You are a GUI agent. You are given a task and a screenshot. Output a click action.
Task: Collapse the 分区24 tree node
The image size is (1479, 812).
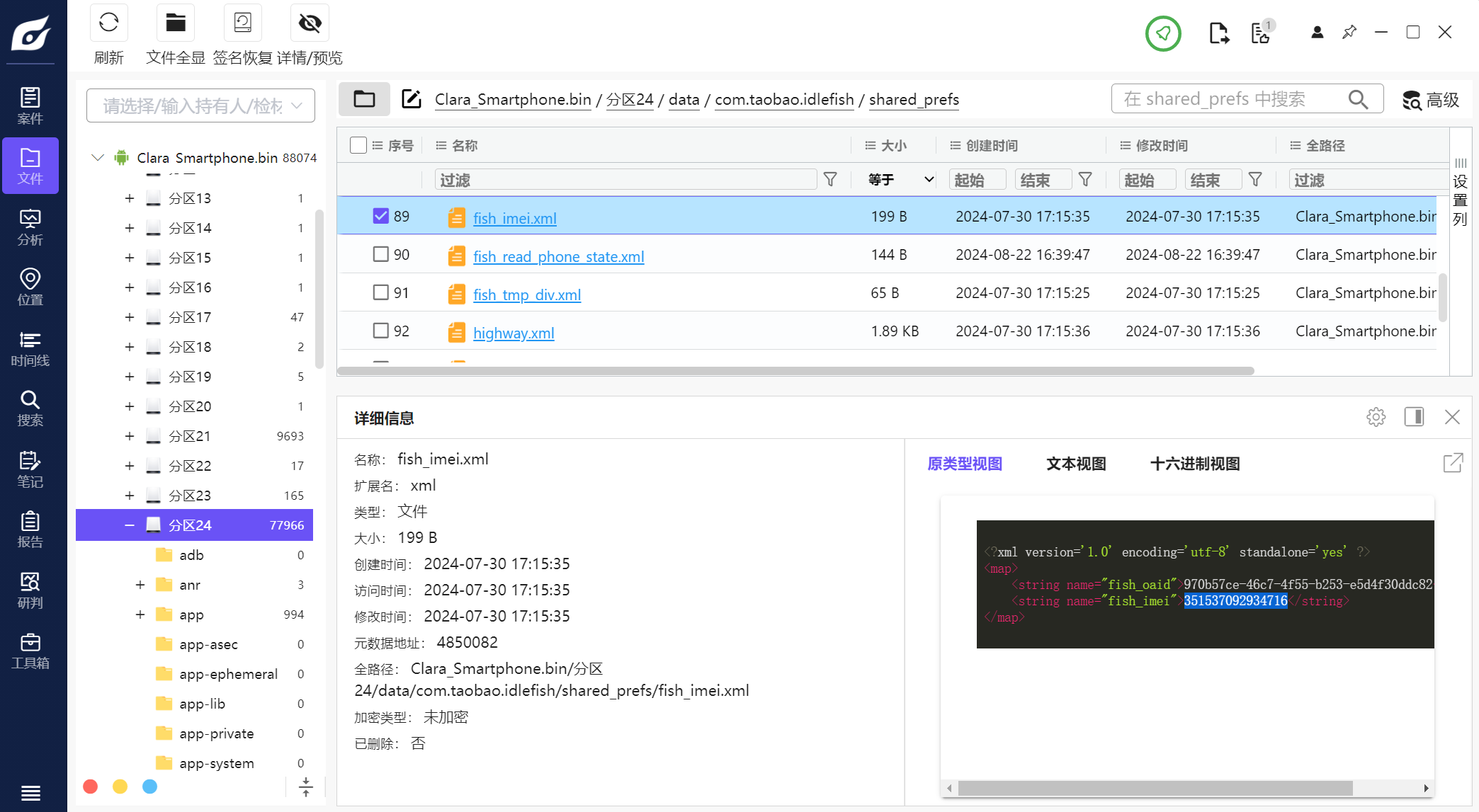tap(130, 525)
